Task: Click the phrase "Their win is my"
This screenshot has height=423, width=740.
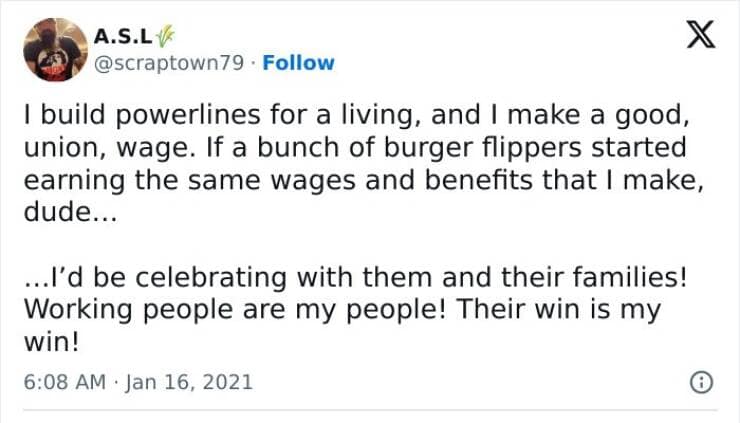Action: click(559, 310)
